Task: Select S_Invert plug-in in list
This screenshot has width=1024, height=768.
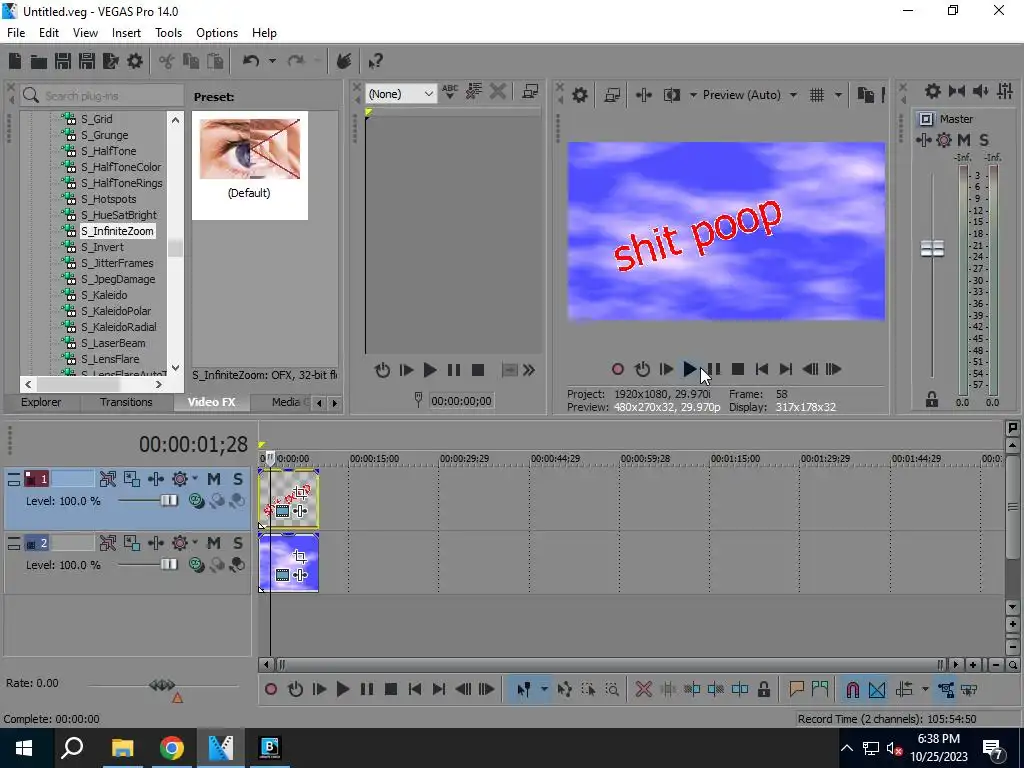Action: 102,248
